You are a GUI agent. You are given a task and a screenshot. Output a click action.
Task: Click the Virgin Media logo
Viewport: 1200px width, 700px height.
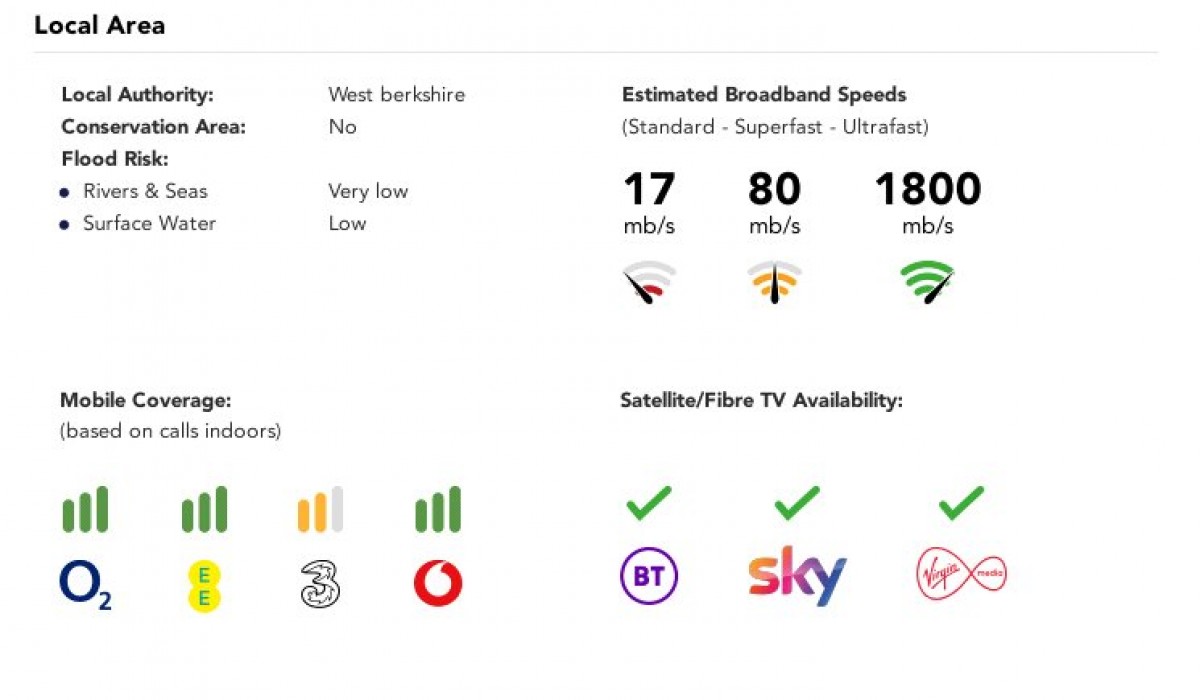click(961, 575)
